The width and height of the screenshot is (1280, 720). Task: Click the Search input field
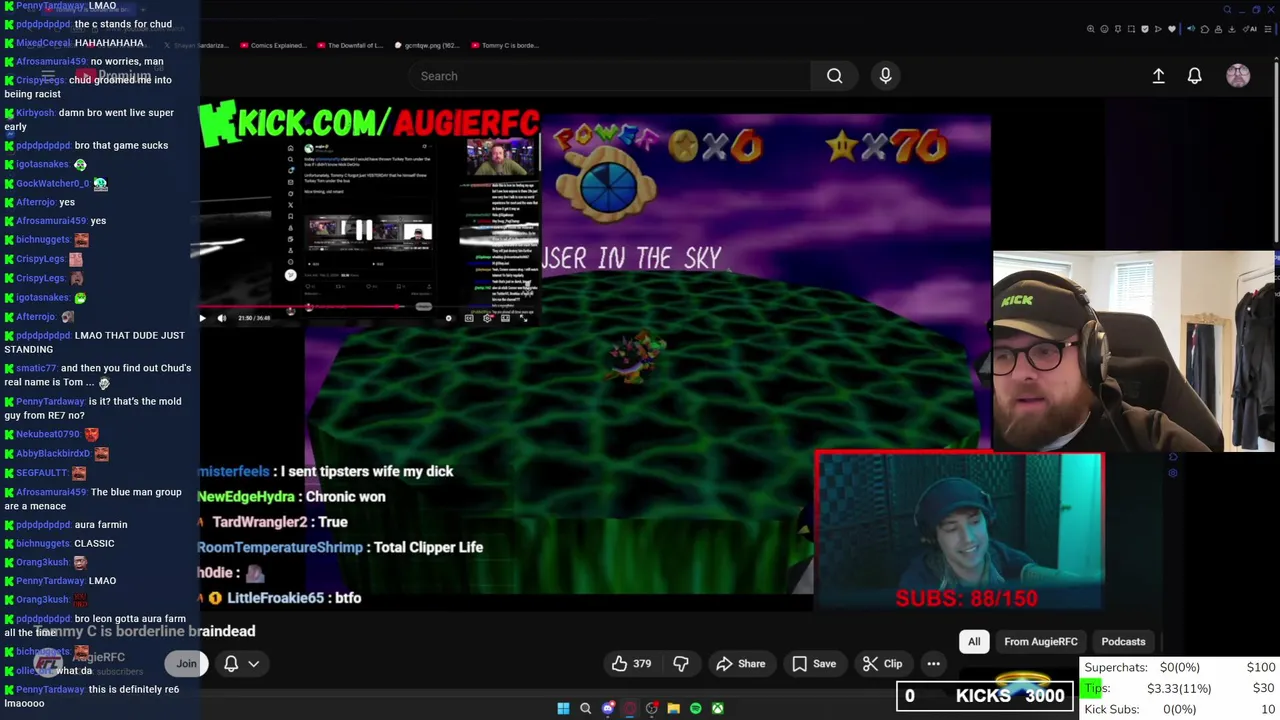[x=609, y=76]
